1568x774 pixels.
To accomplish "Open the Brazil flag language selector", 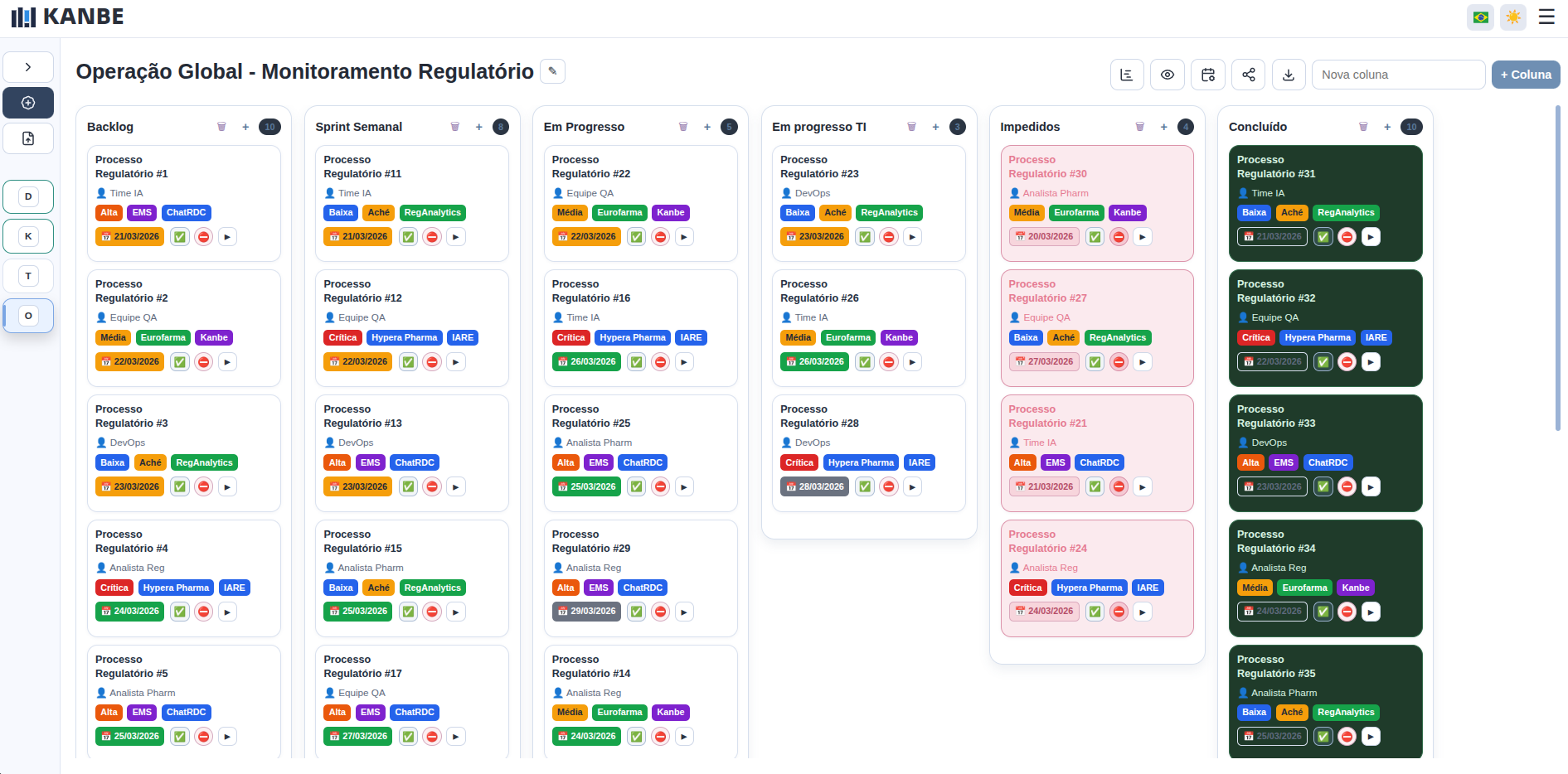I will 1480,17.
